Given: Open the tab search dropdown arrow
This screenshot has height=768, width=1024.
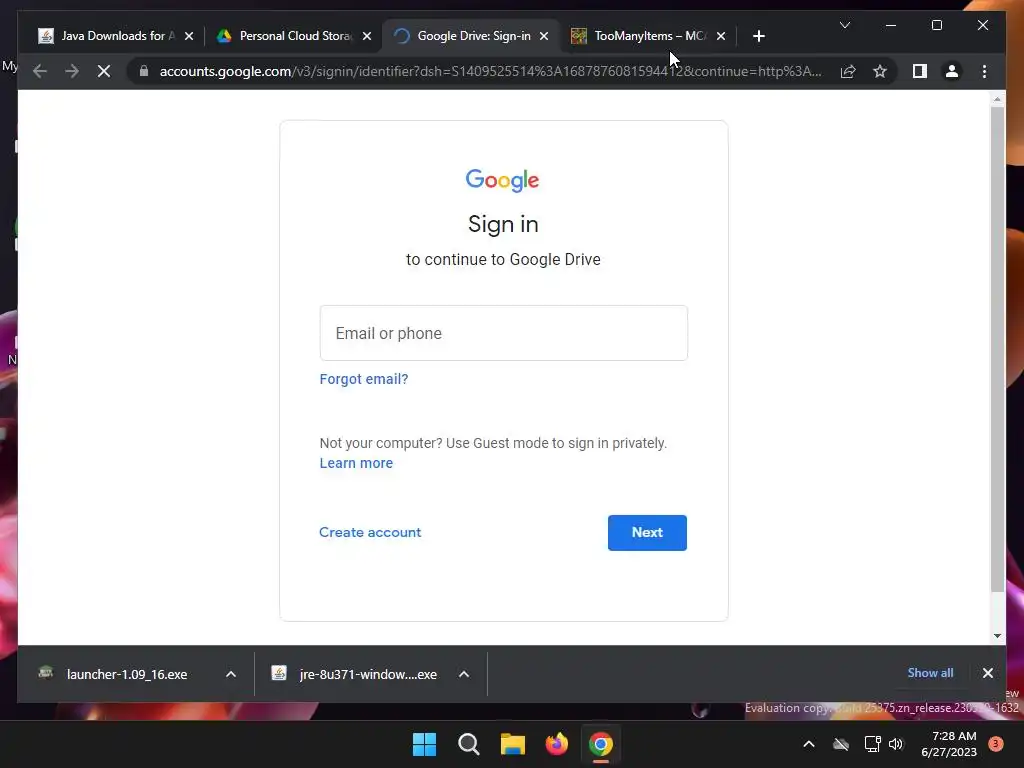Looking at the screenshot, I should (845, 25).
